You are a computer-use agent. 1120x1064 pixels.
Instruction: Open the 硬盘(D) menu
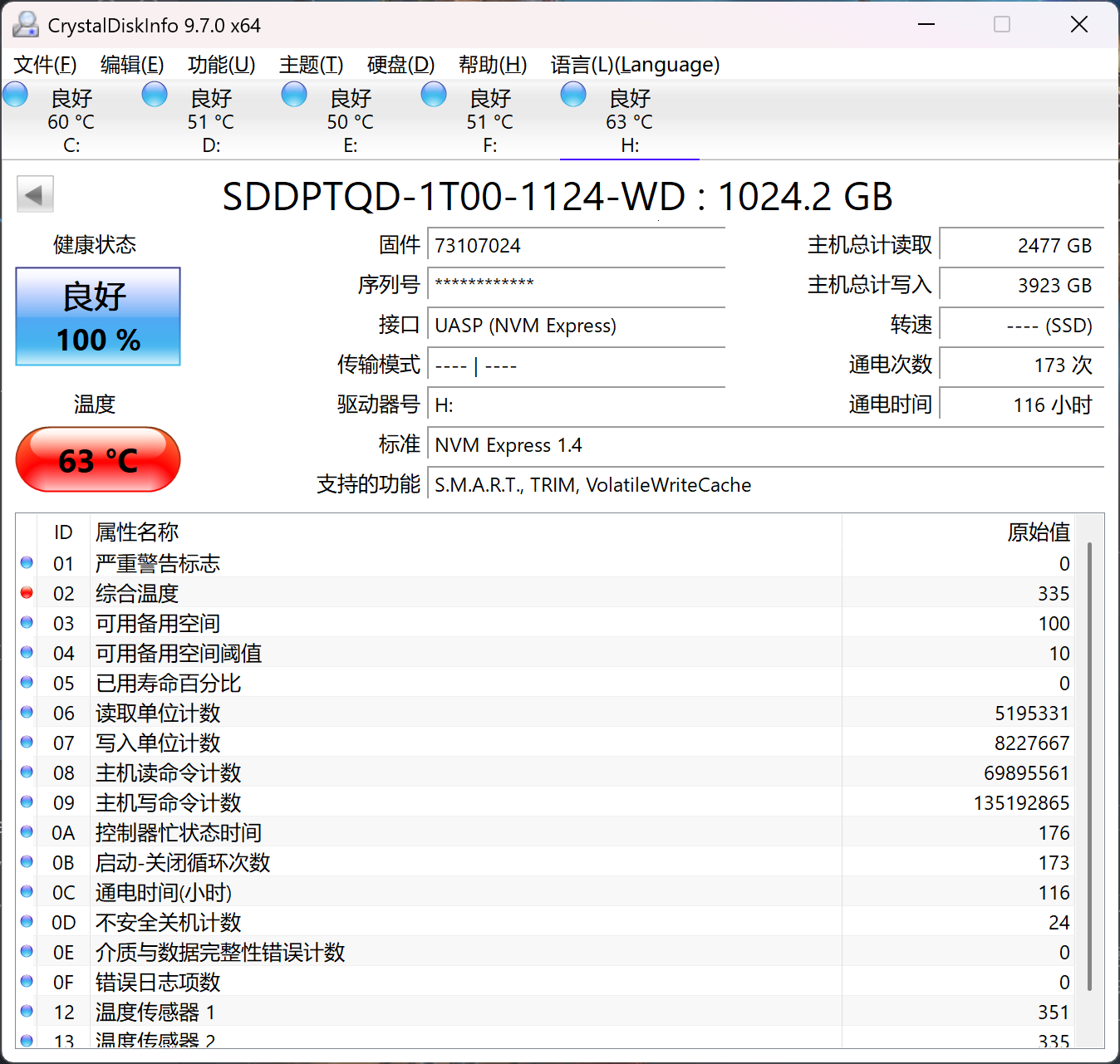click(400, 65)
